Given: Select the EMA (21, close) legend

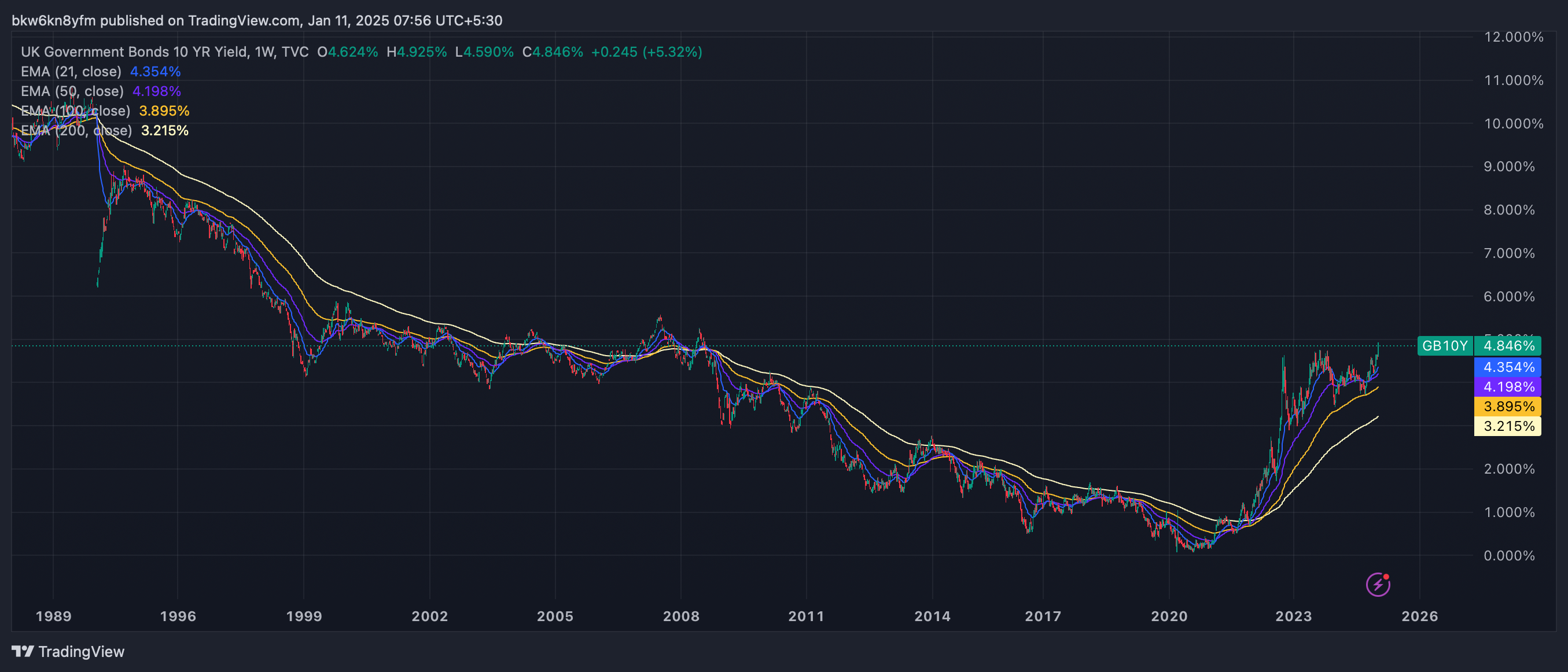Looking at the screenshot, I should 71,72.
